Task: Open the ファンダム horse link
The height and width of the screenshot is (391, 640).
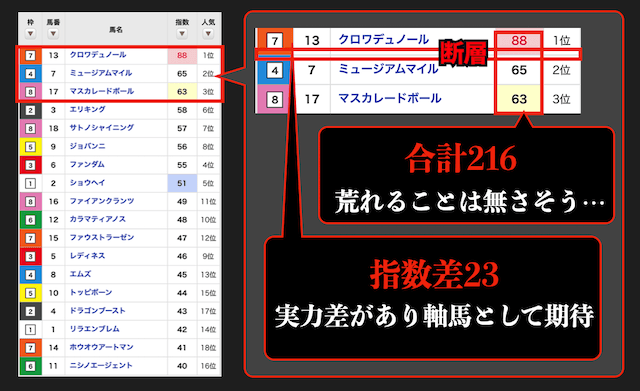Action: pyautogui.click(x=87, y=164)
